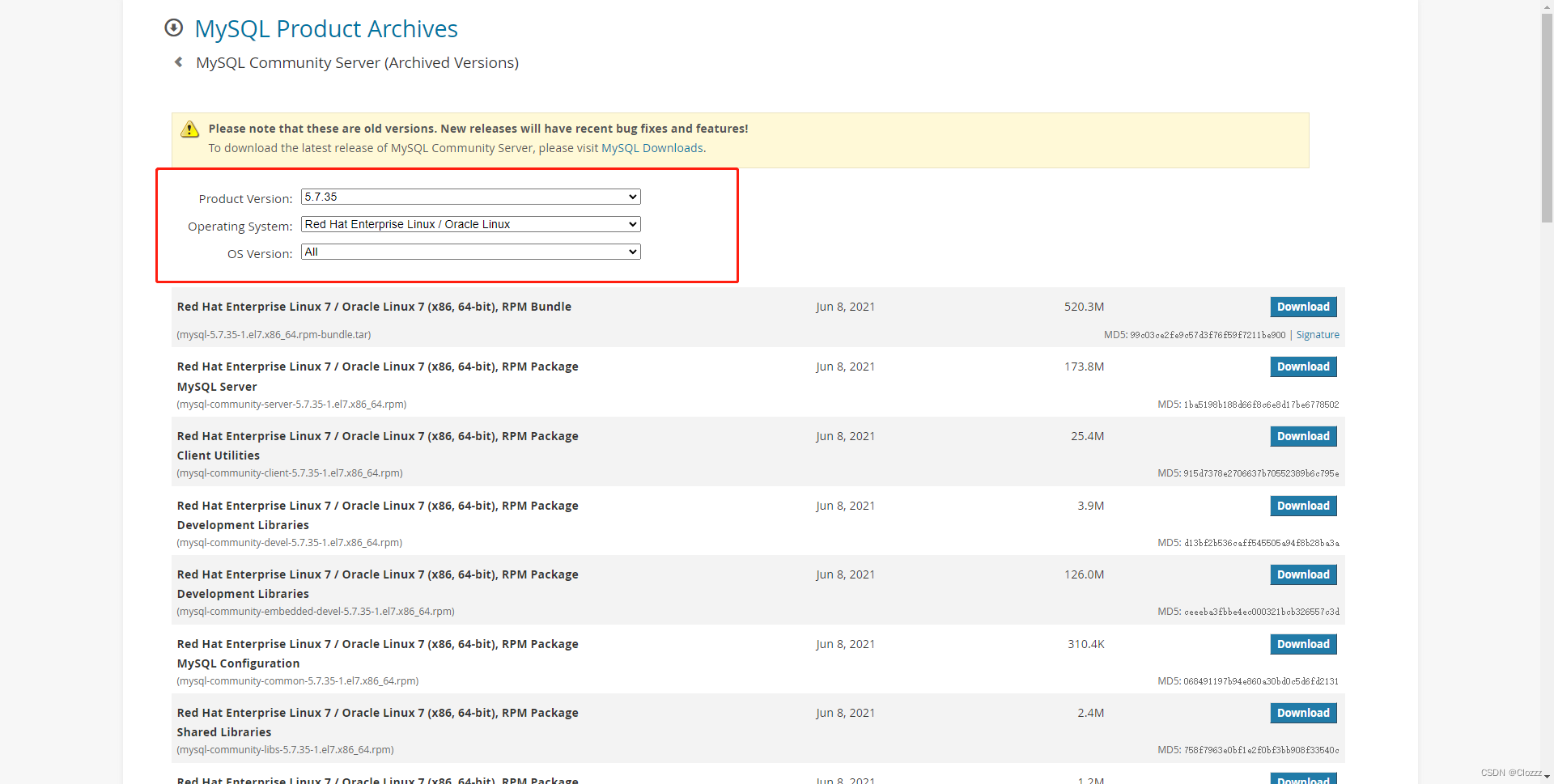
Task: Download the 520.3M RPM Bundle
Action: point(1303,307)
